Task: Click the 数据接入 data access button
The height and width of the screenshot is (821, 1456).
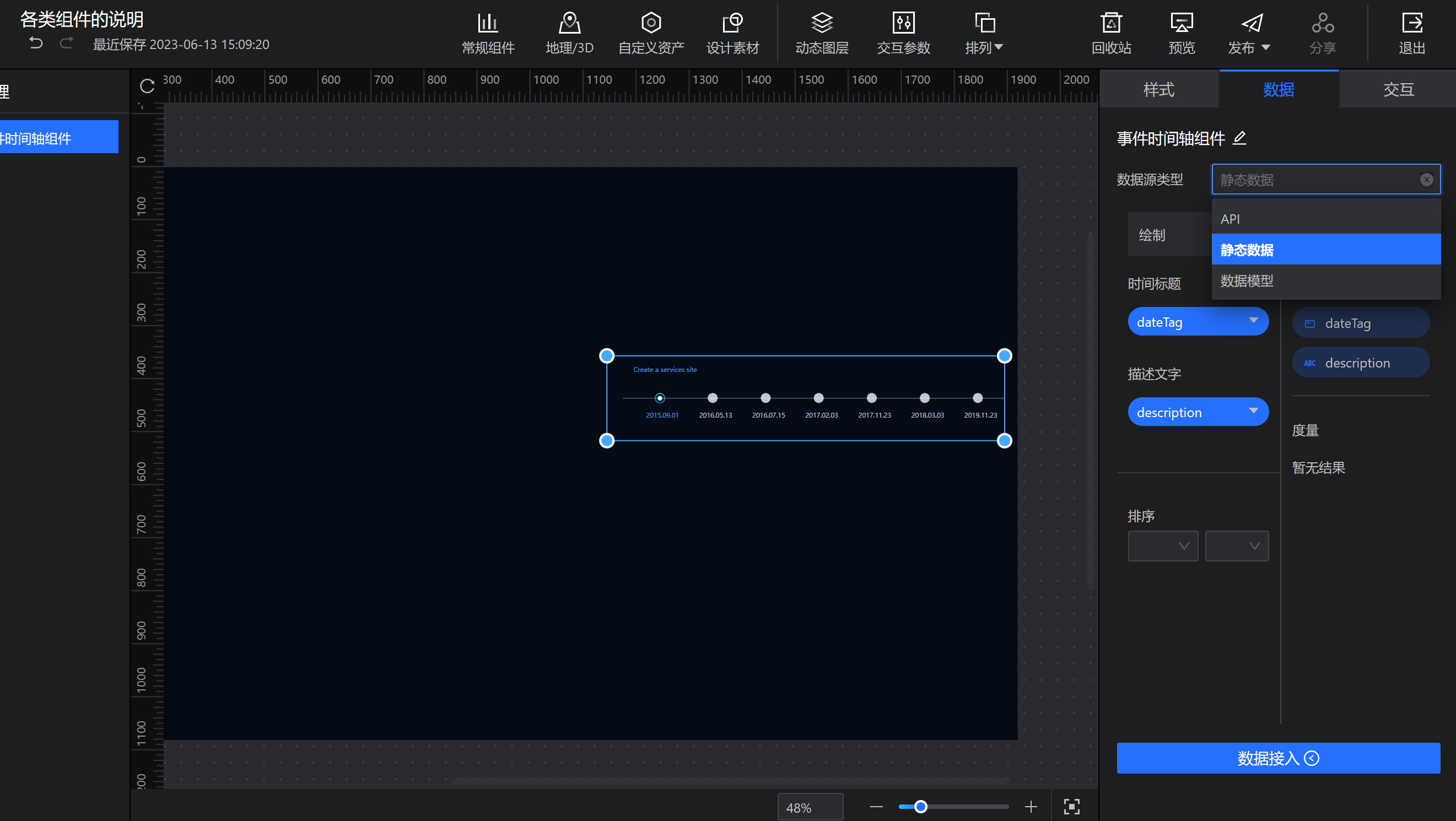Action: tap(1278, 758)
